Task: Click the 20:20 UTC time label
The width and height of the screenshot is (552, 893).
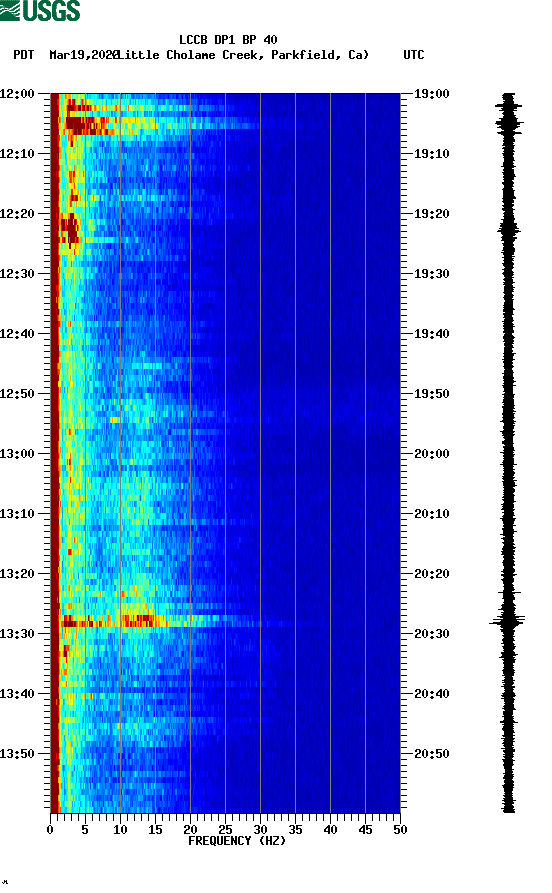Action: [431, 574]
